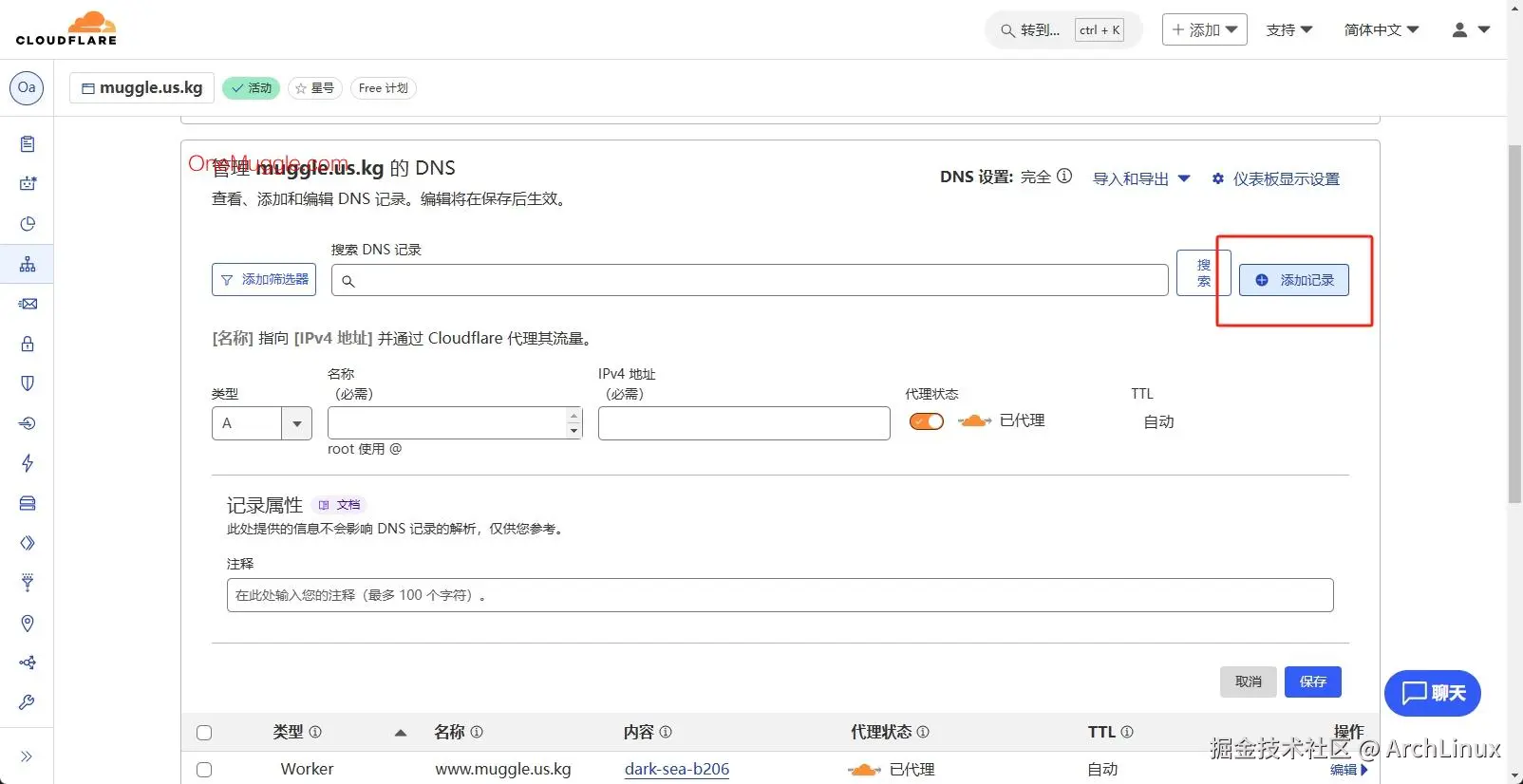
Task: Click the gear icon for 仪表板显示设置
Action: [1218, 178]
